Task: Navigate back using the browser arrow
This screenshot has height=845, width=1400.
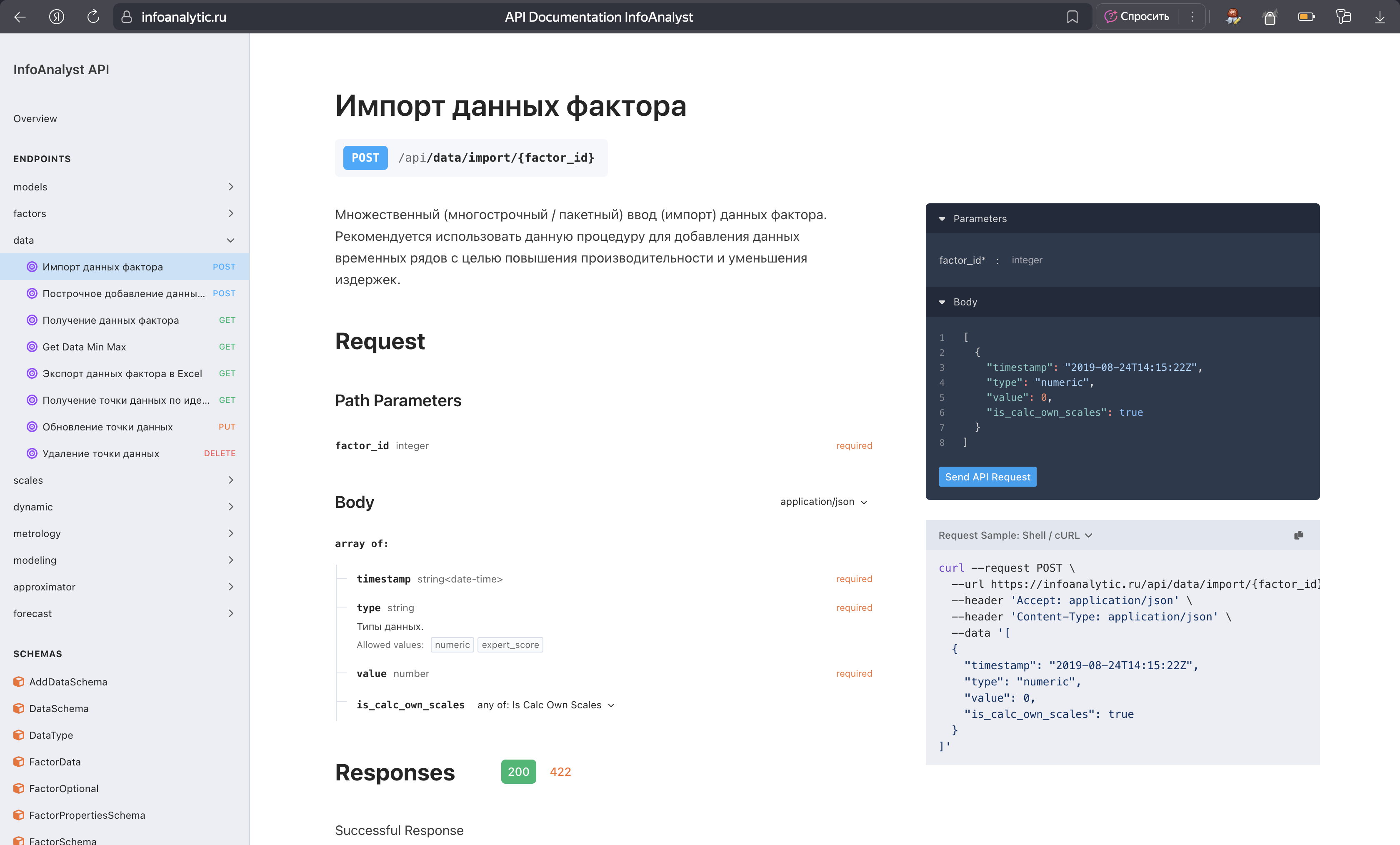Action: pyautogui.click(x=20, y=17)
